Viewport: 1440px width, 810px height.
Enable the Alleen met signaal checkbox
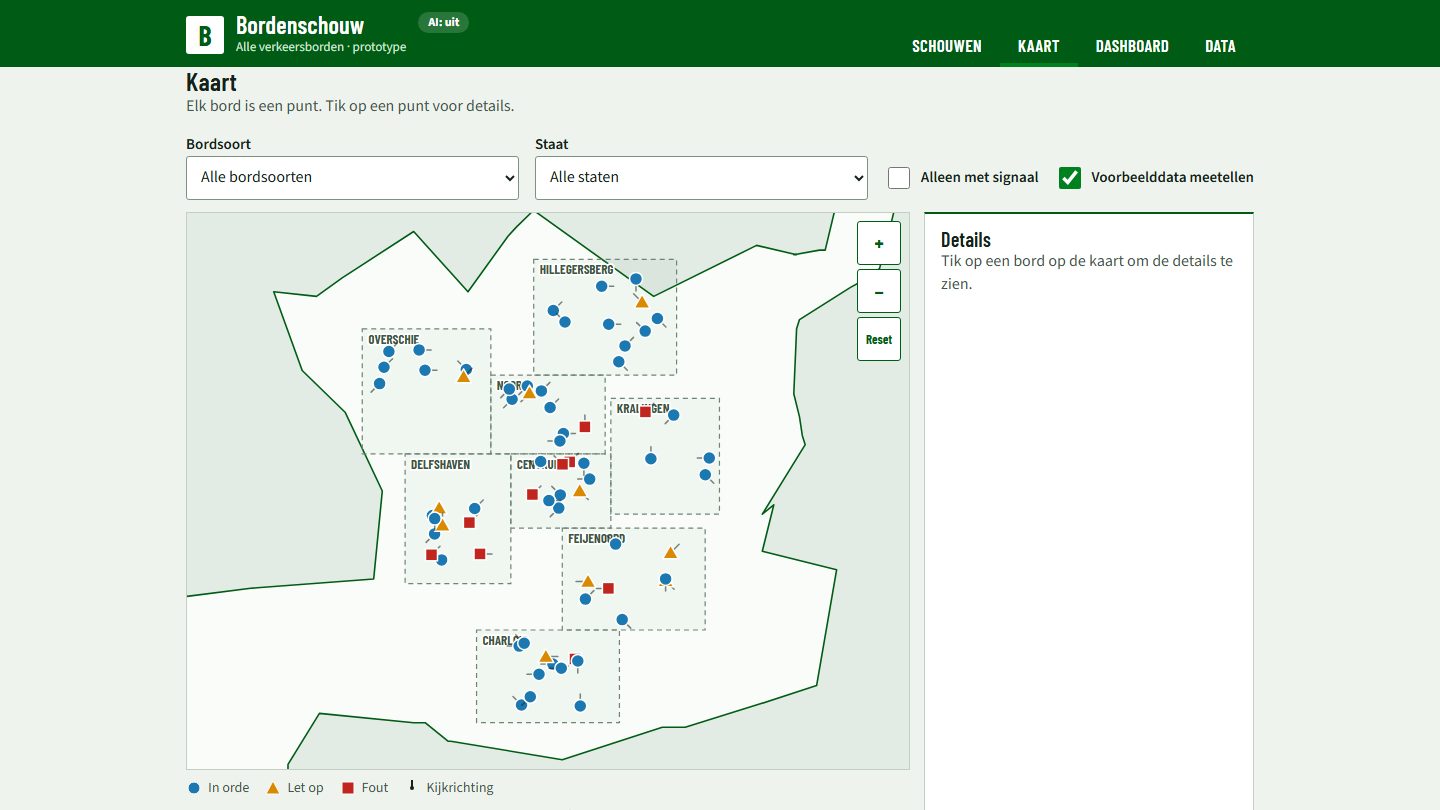tap(899, 177)
